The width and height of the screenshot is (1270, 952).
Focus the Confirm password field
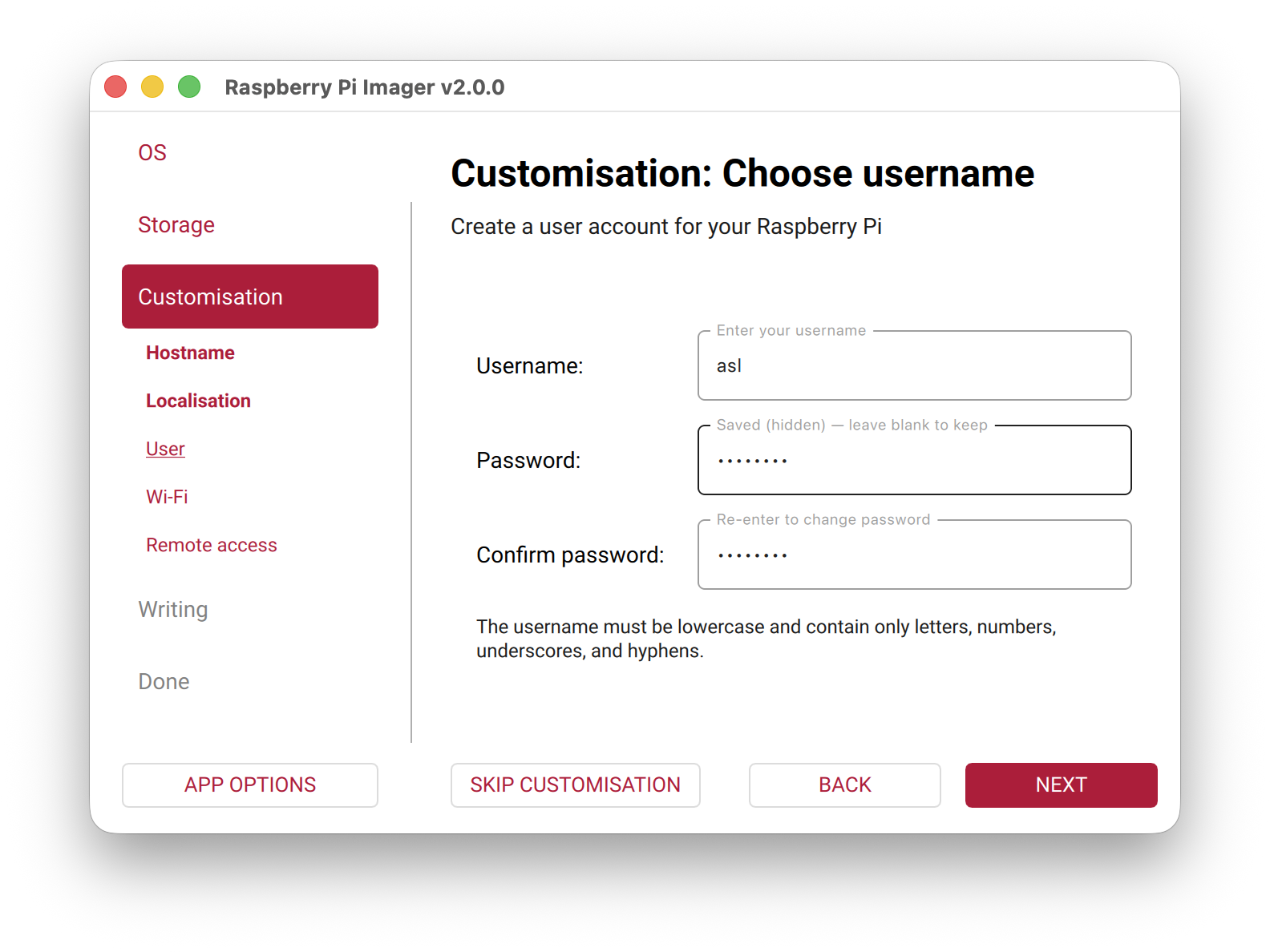pos(914,555)
